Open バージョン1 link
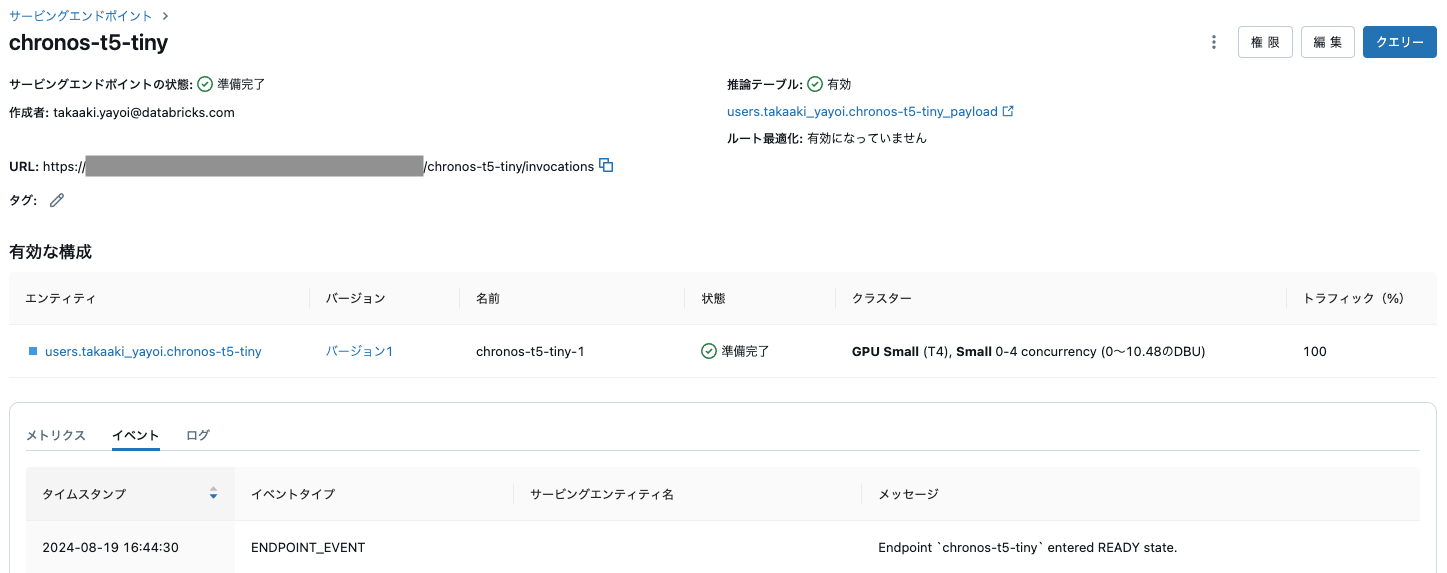1447x573 pixels. click(x=359, y=351)
